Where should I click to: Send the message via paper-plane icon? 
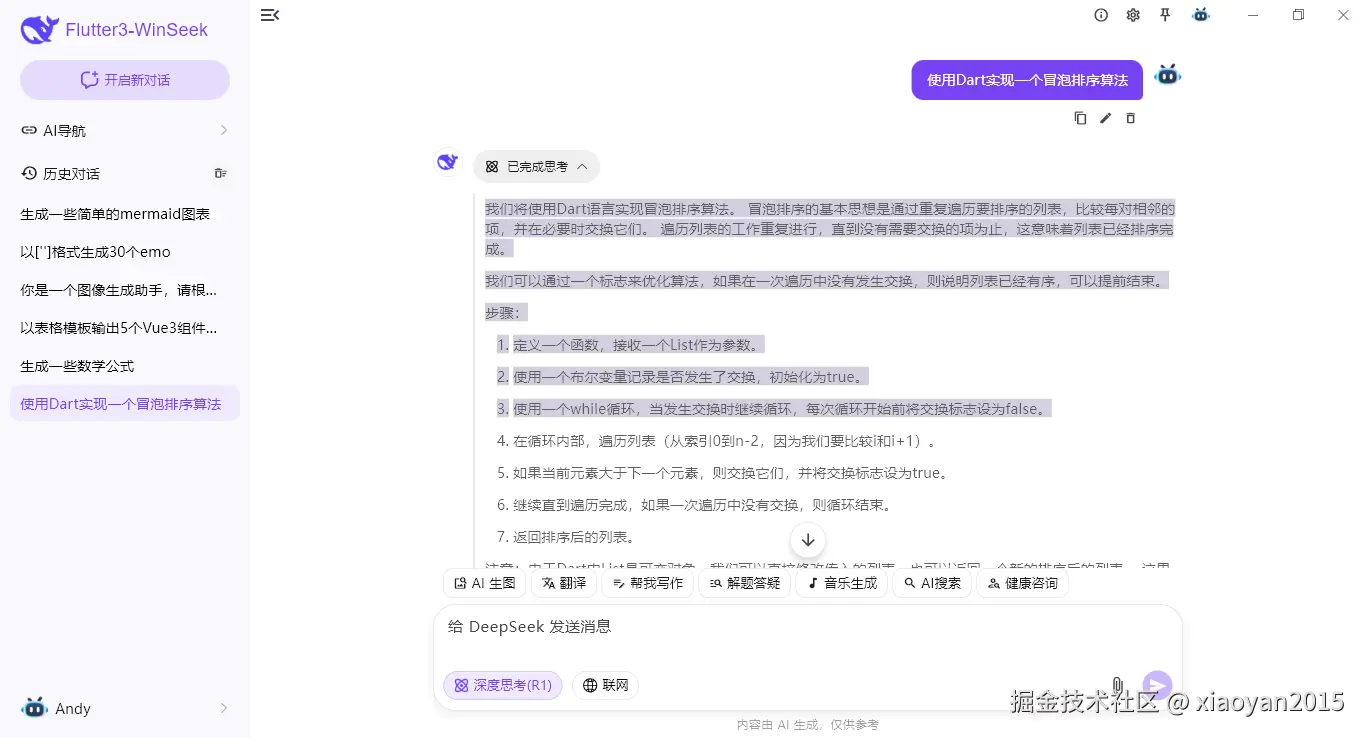tap(1156, 685)
